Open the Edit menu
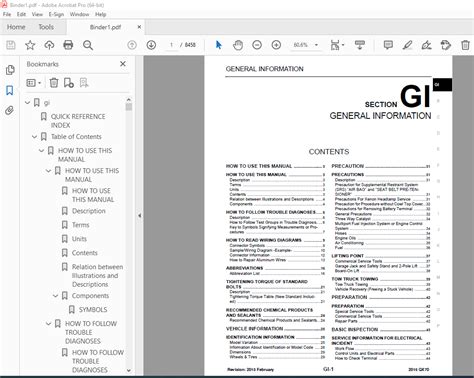This screenshot has height=378, width=474. (21, 14)
